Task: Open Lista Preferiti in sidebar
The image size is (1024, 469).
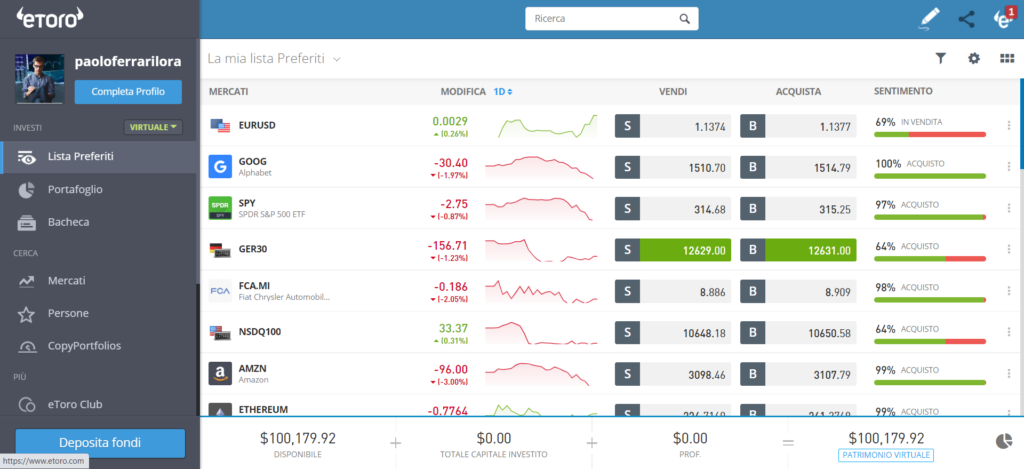Action: click(98, 157)
